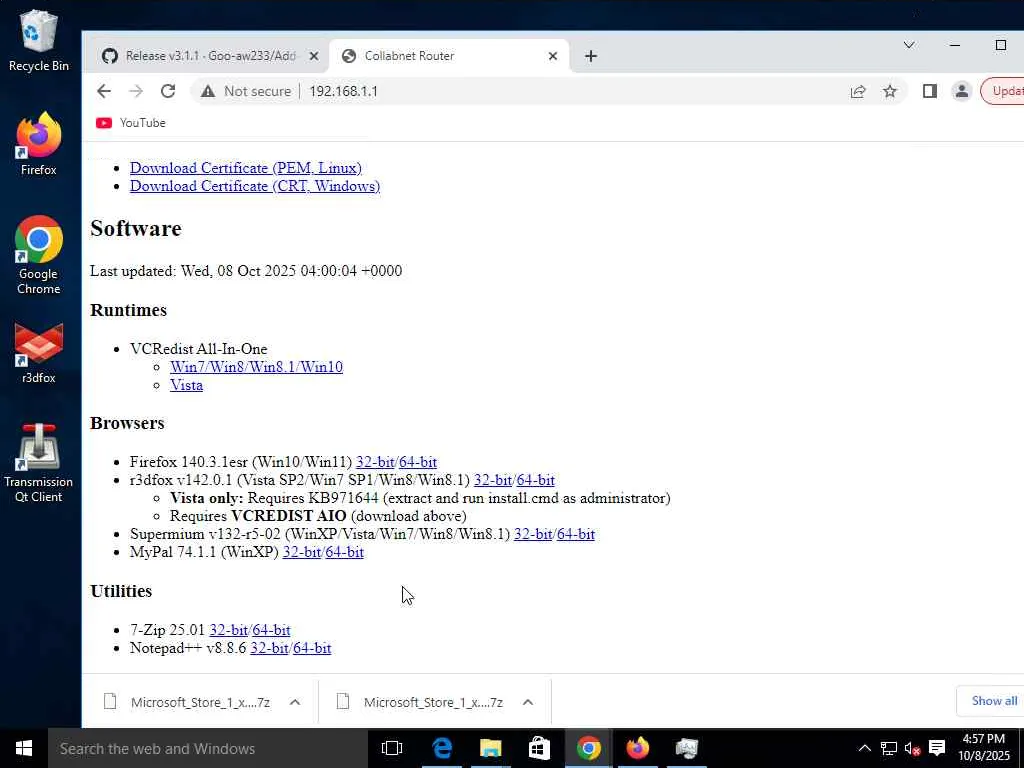Viewport: 1024px width, 768px height.
Task: Select the Collabnet Router tab
Action: click(x=449, y=56)
